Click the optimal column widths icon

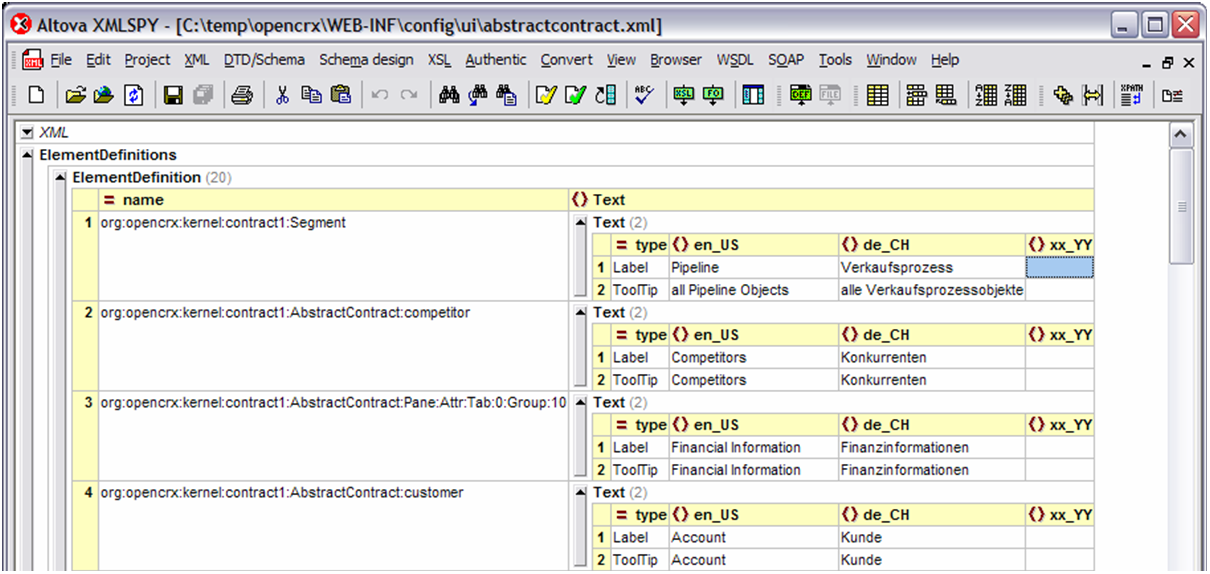pos(1093,95)
